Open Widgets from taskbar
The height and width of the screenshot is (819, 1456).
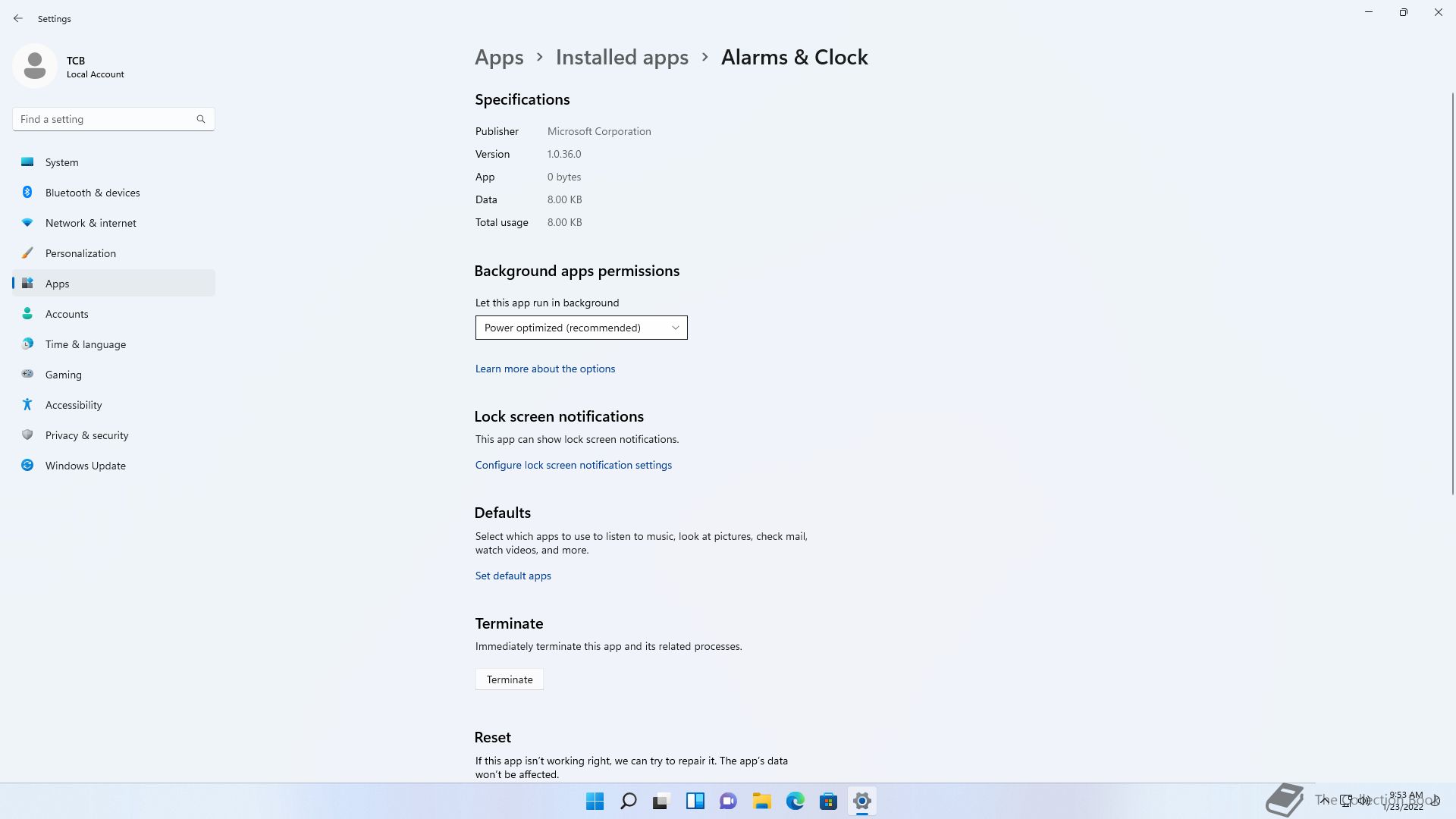[x=695, y=801]
